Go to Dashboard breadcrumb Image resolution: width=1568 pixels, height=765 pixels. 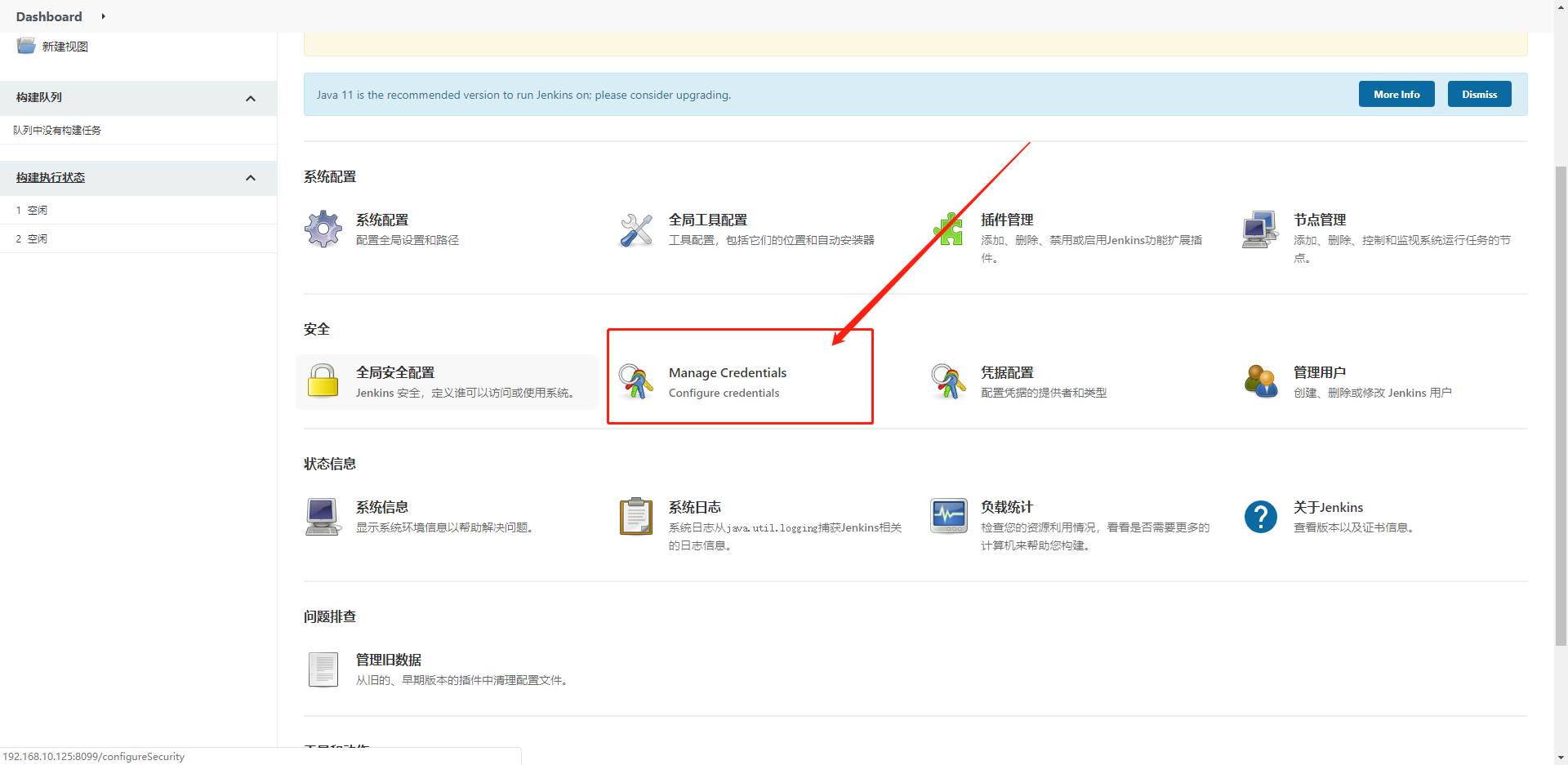pos(49,16)
